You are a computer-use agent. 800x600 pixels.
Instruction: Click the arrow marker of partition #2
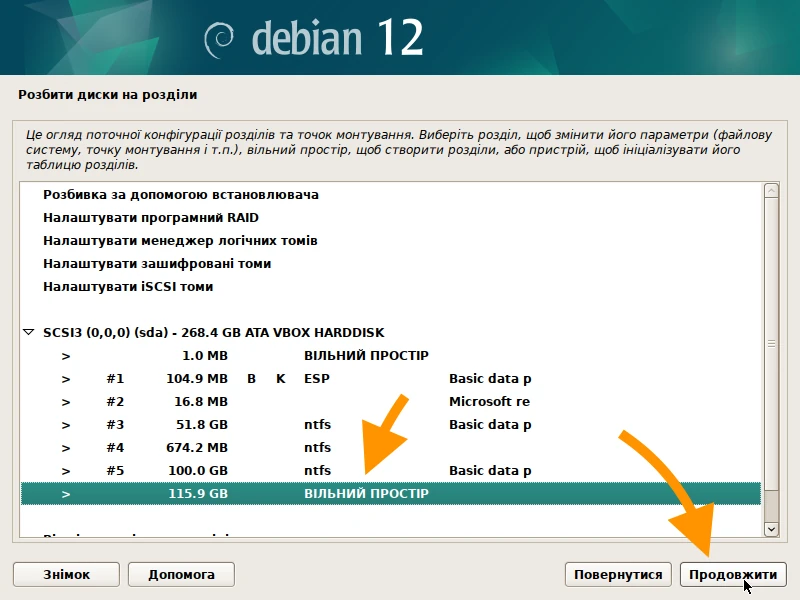pos(66,402)
